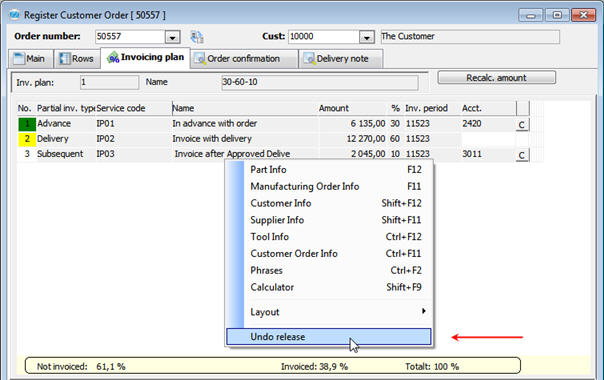Click service code IP01
Viewport: 604px width, 380px height.
106,124
